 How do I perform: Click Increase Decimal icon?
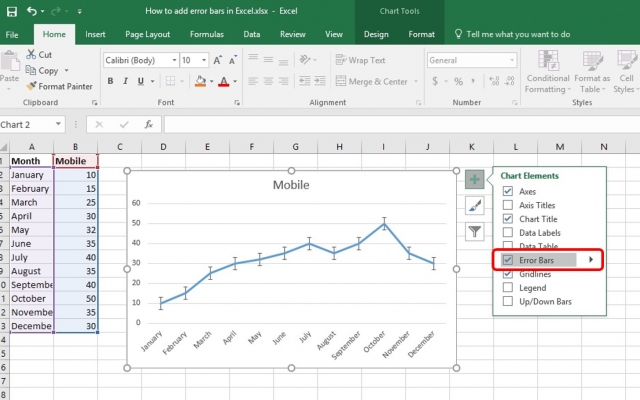[494, 81]
